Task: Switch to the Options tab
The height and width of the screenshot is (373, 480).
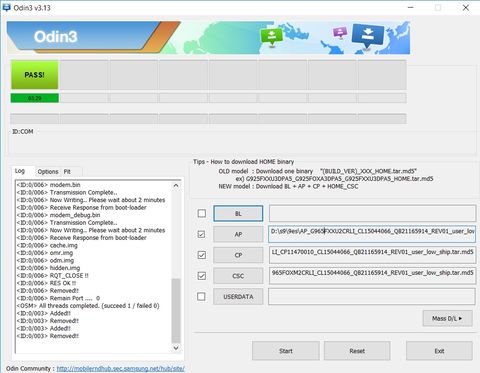Action: [x=48, y=172]
